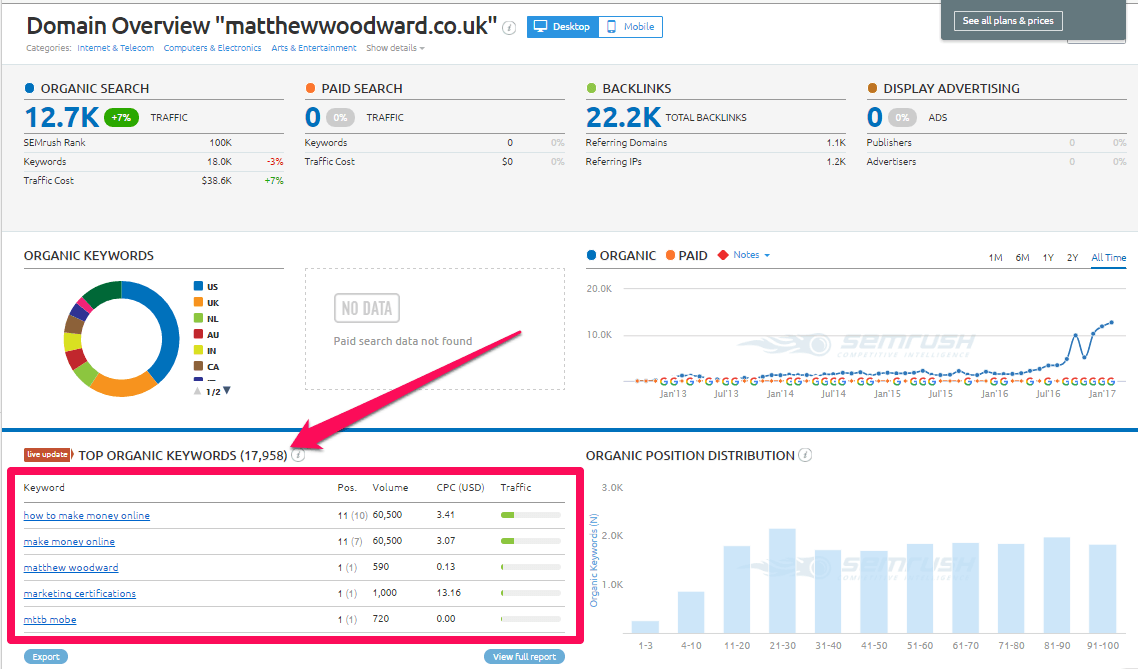This screenshot has width=1138, height=669.
Task: Click the desktop monitor icon in Desktop toggle
Action: click(x=540, y=26)
